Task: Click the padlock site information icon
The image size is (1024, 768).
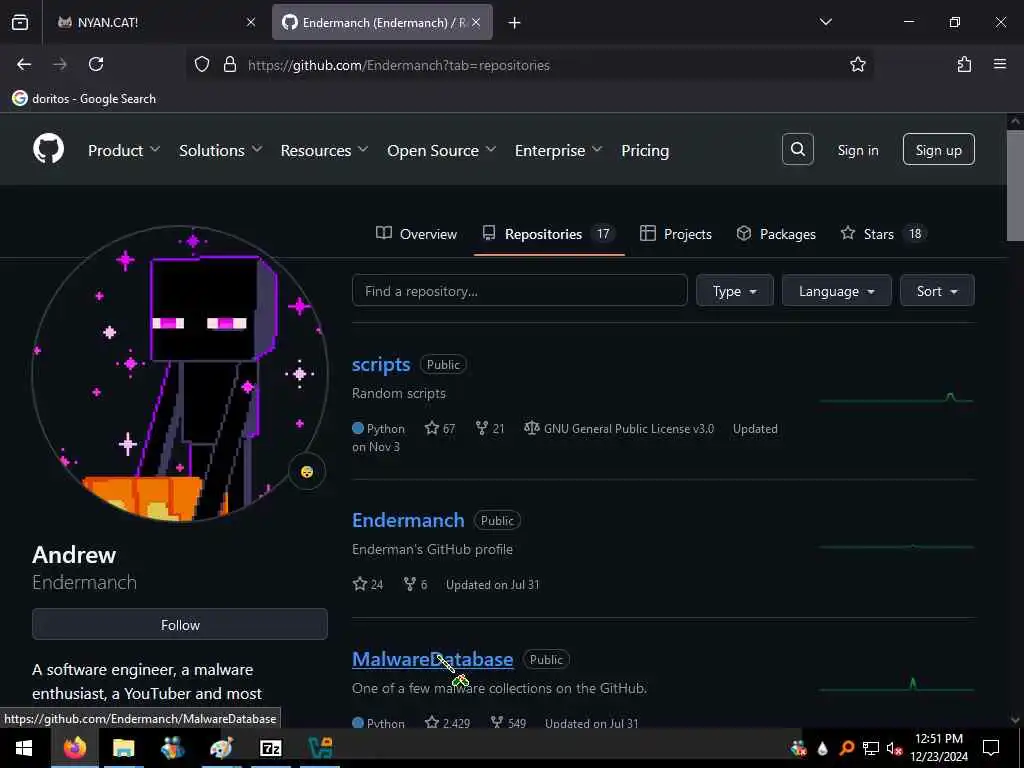Action: [229, 64]
